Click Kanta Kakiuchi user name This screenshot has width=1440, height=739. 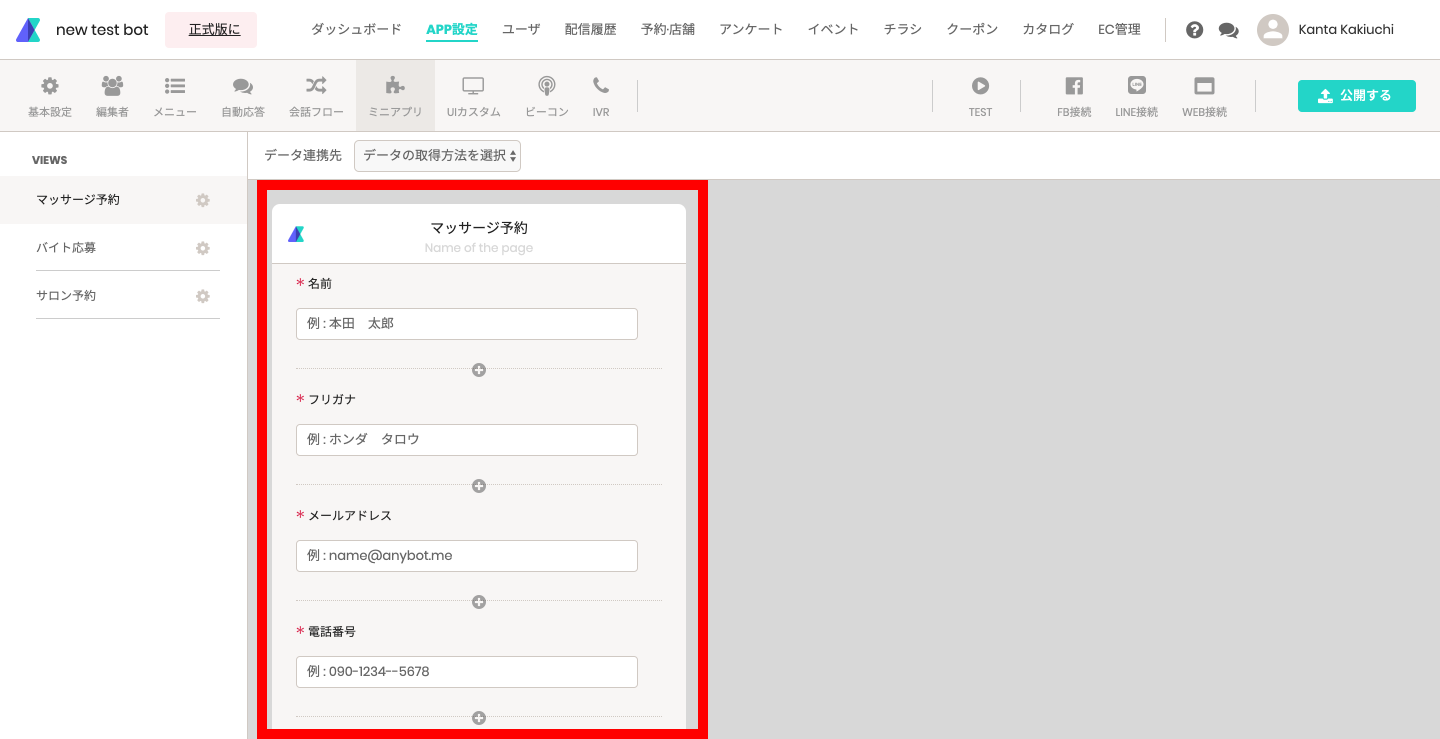1346,30
